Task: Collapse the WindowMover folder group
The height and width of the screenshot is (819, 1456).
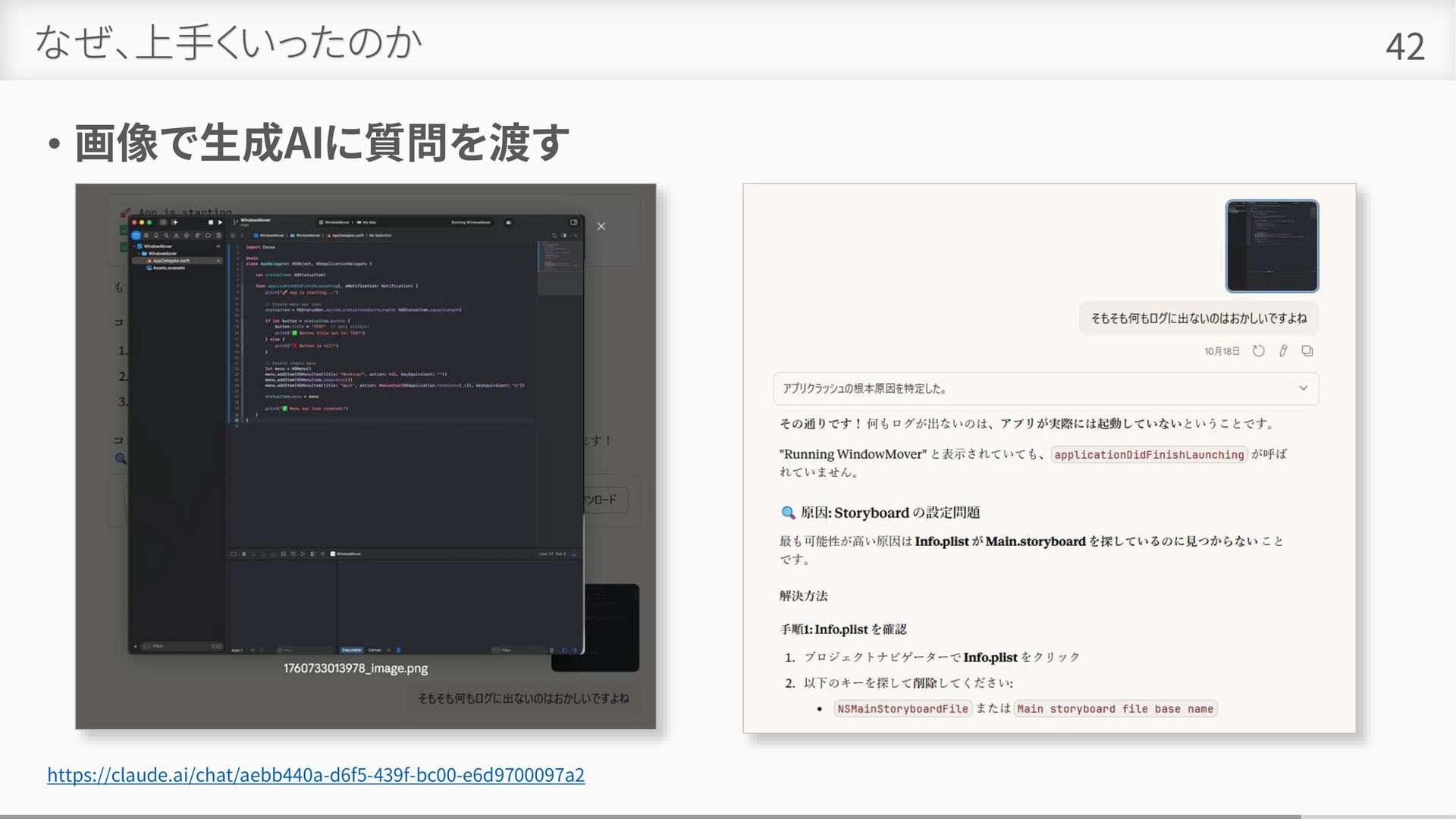Action: 138,253
